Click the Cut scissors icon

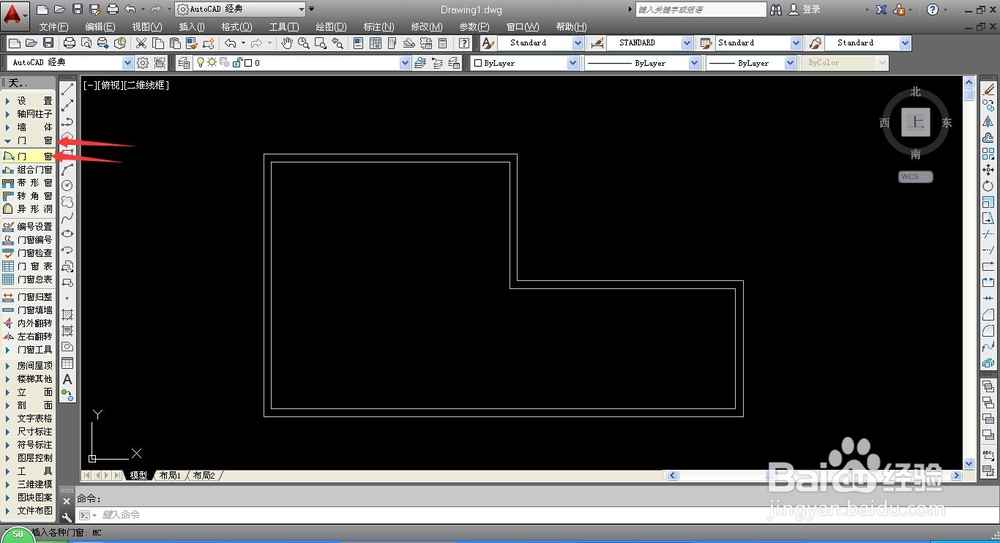click(x=141, y=43)
